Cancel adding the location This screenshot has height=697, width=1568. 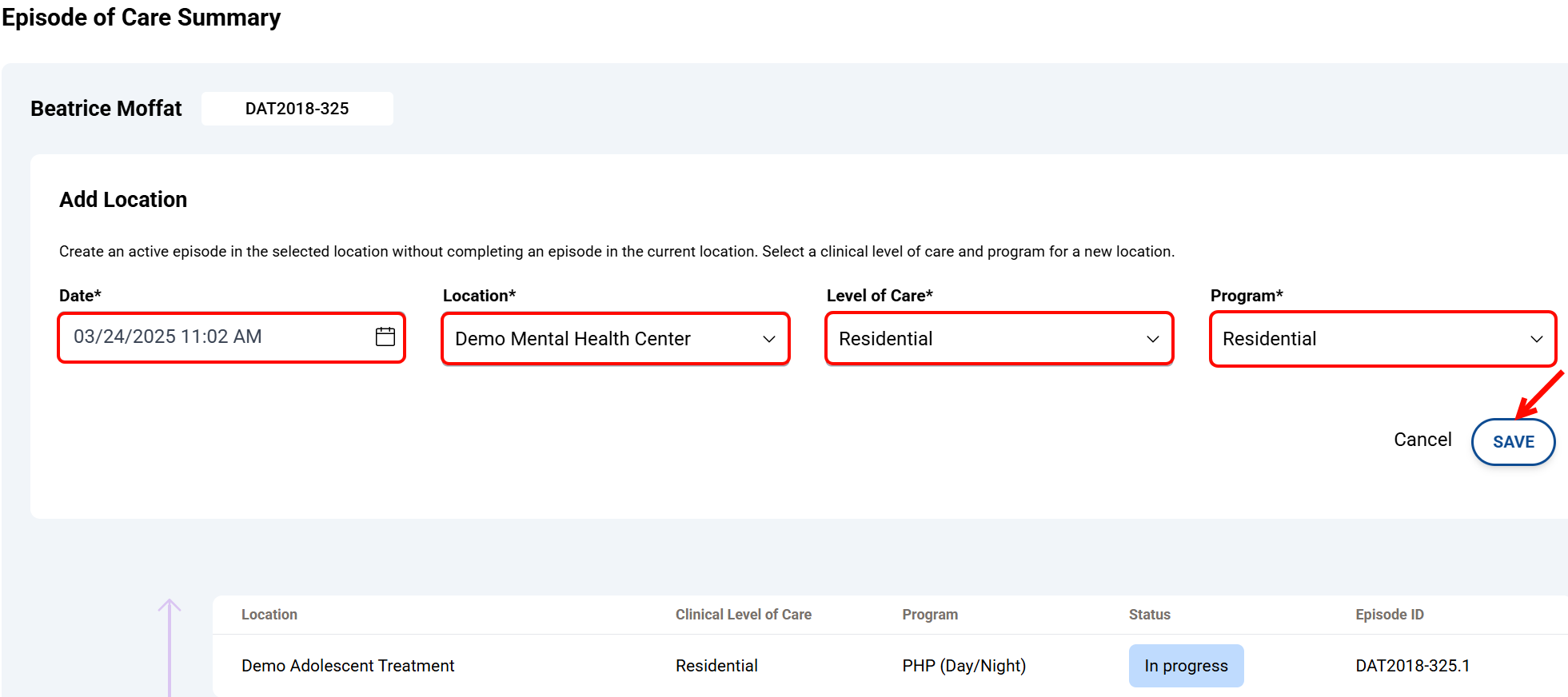click(x=1422, y=440)
